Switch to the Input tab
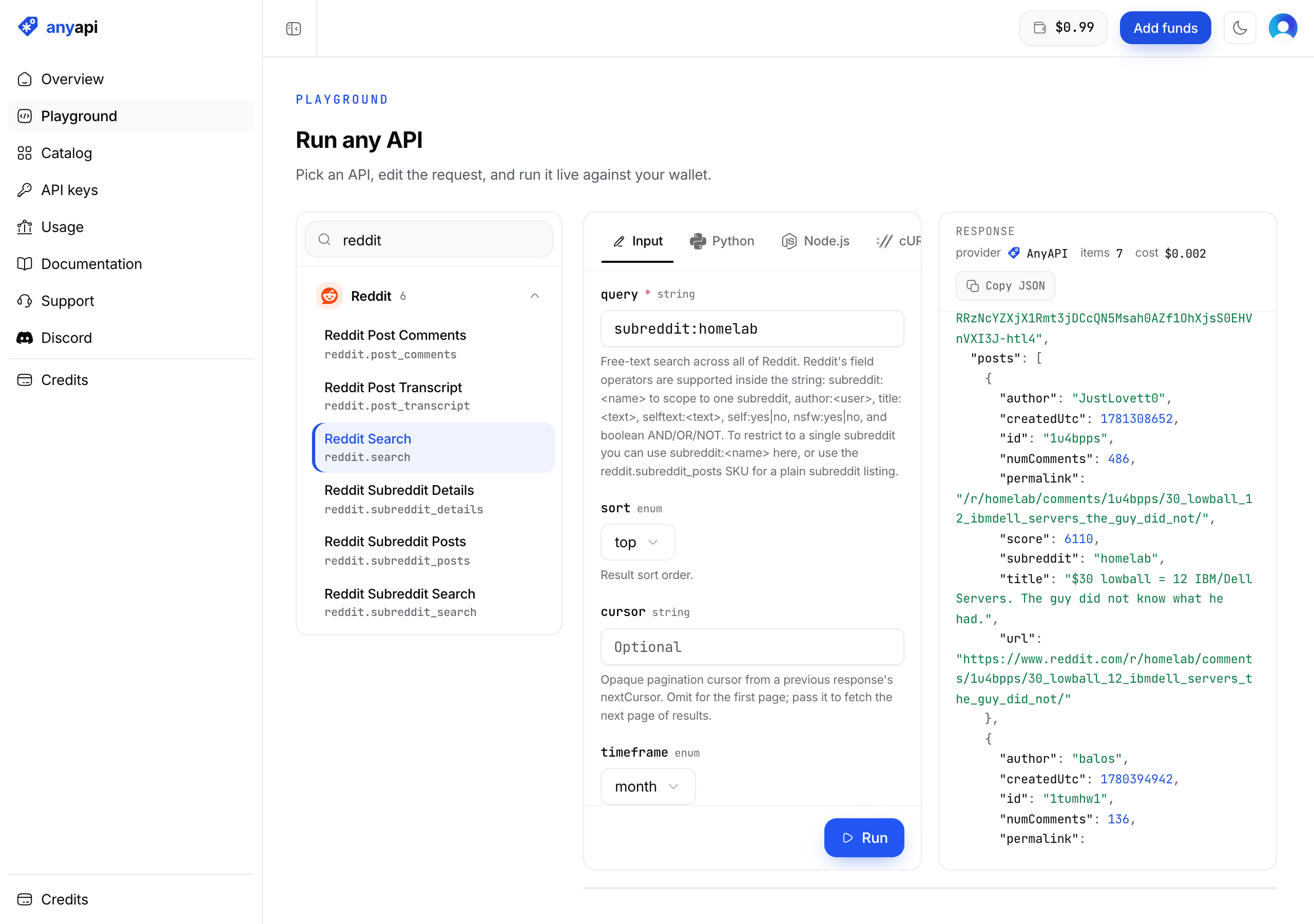The height and width of the screenshot is (924, 1314). coord(637,241)
